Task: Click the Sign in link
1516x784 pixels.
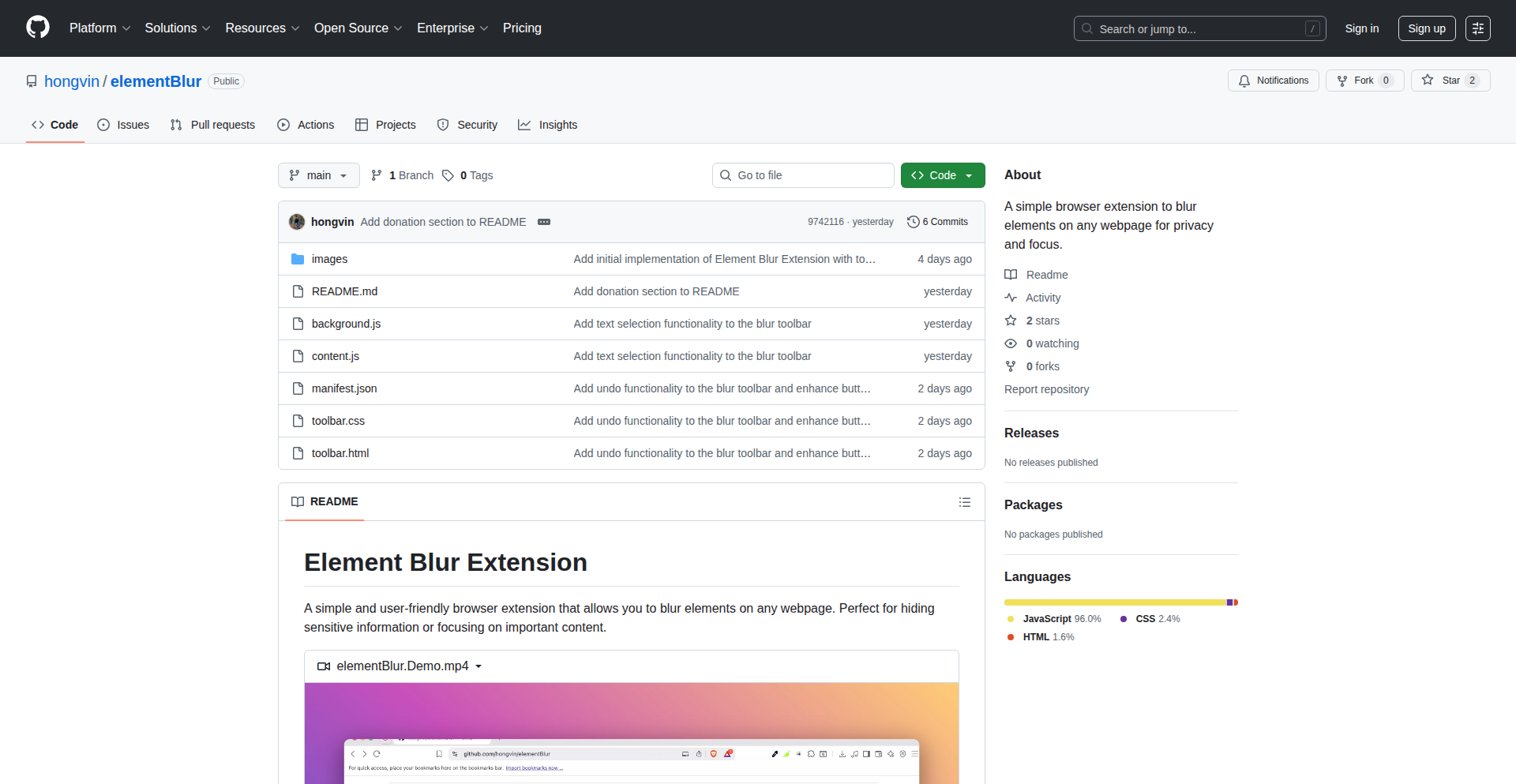Action: click(x=1361, y=28)
